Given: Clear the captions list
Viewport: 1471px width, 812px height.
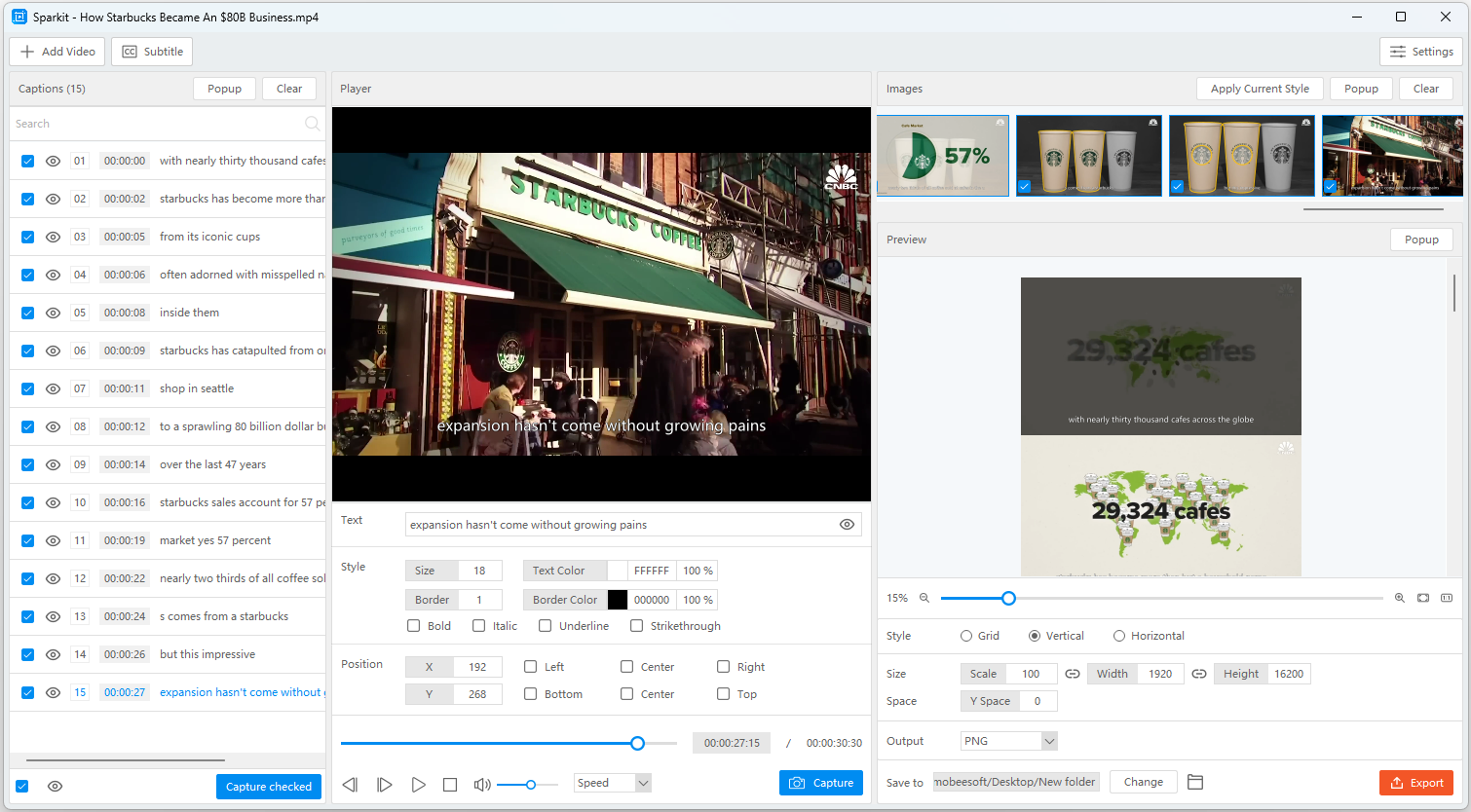Looking at the screenshot, I should click(x=289, y=89).
